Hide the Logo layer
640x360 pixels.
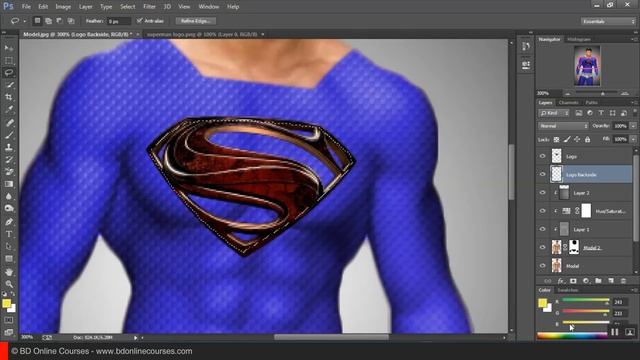point(542,156)
